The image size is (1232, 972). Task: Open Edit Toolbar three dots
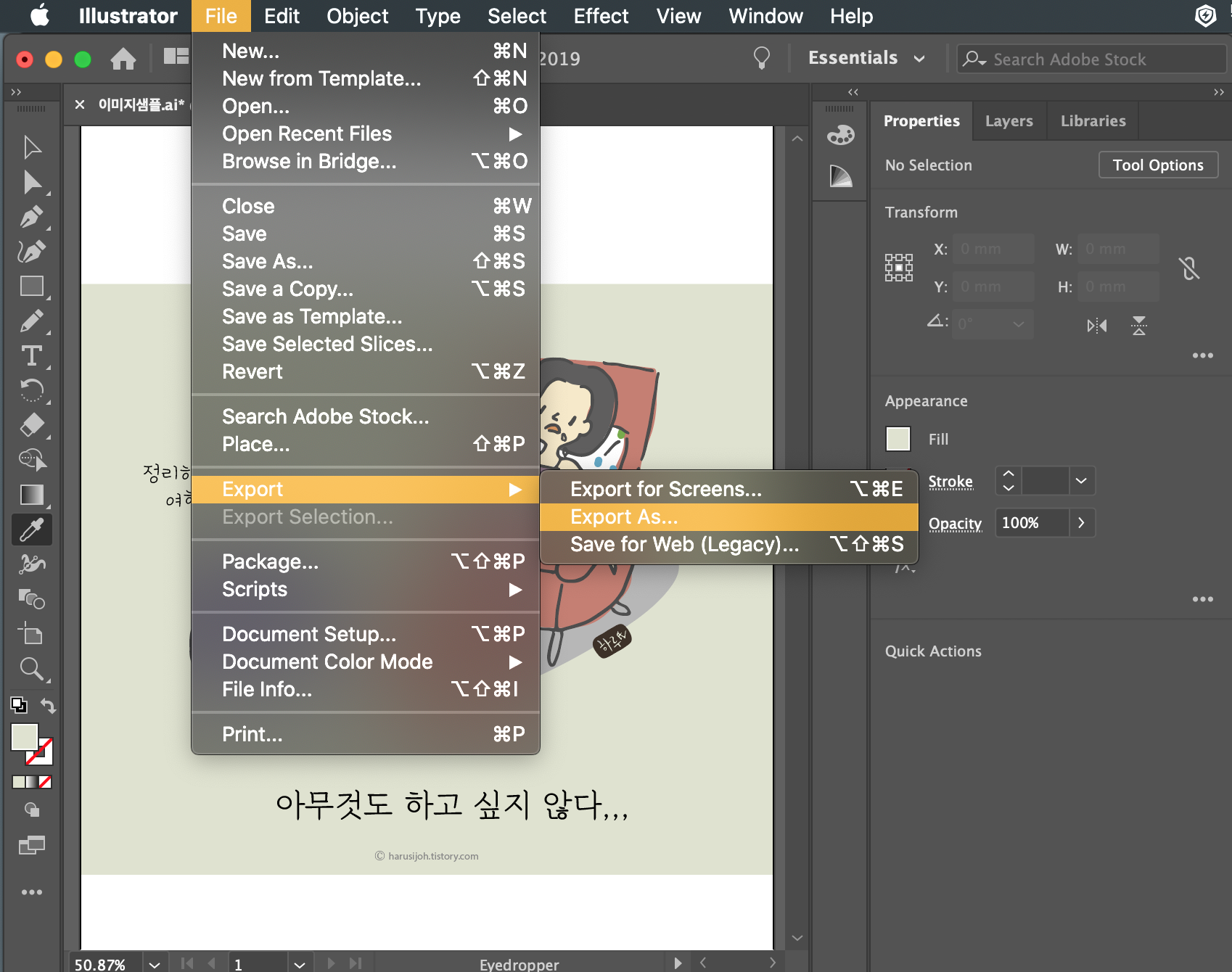click(32, 892)
